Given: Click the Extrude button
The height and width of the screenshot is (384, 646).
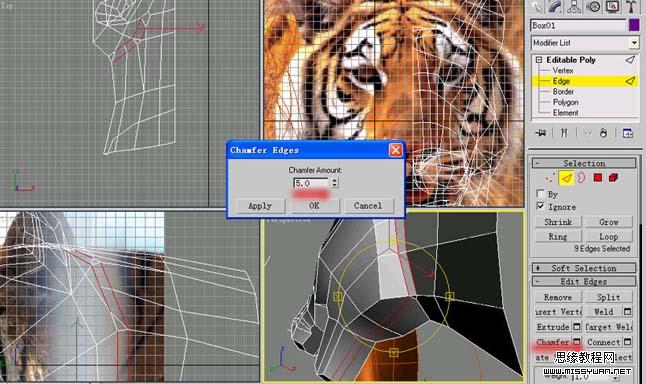Looking at the screenshot, I should click(553, 327).
